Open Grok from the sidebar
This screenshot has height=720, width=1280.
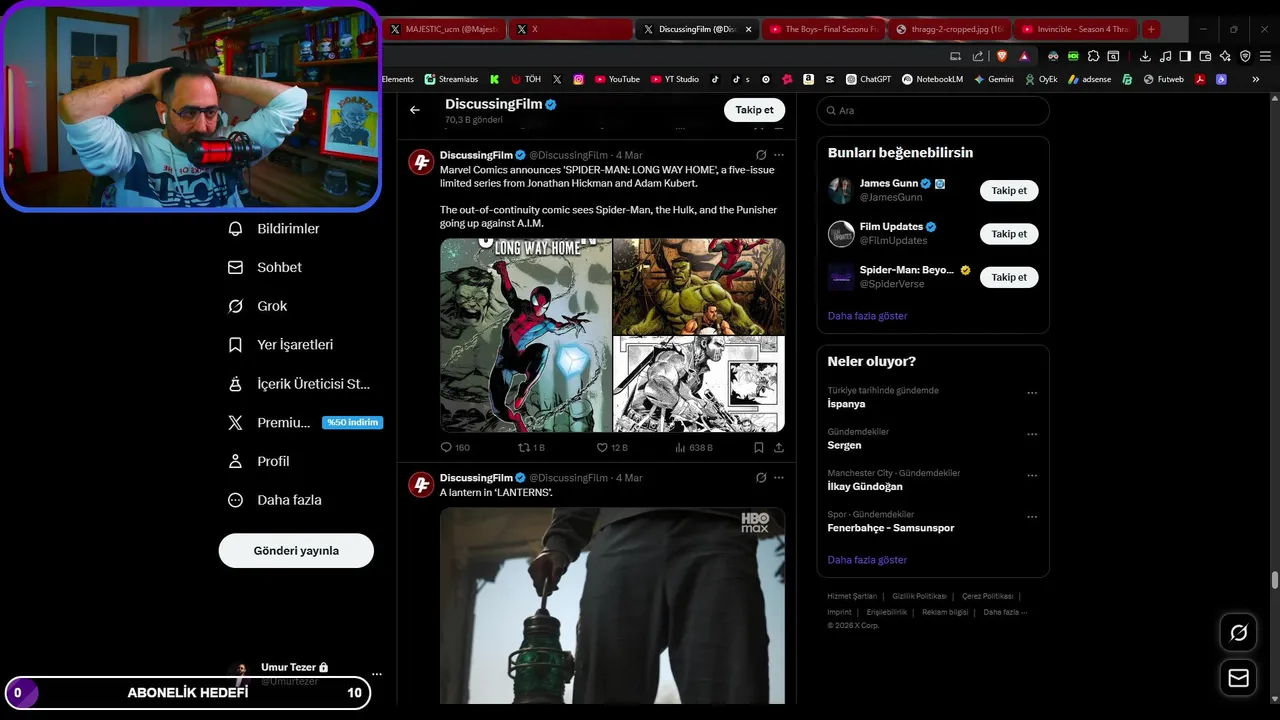pos(258,306)
